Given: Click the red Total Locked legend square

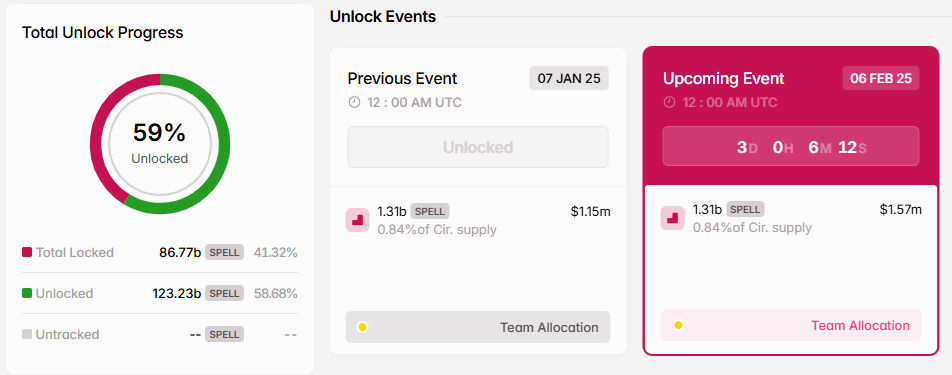Looking at the screenshot, I should coord(27,252).
